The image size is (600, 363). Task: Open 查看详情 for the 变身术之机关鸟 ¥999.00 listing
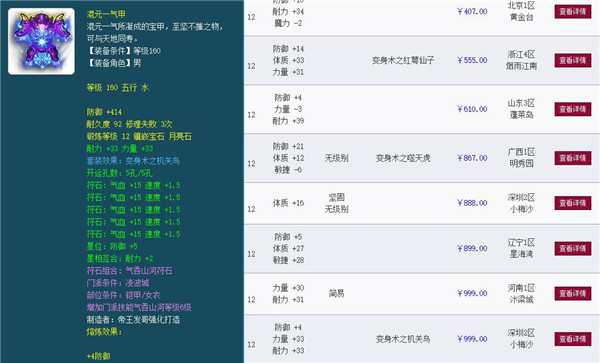573,339
